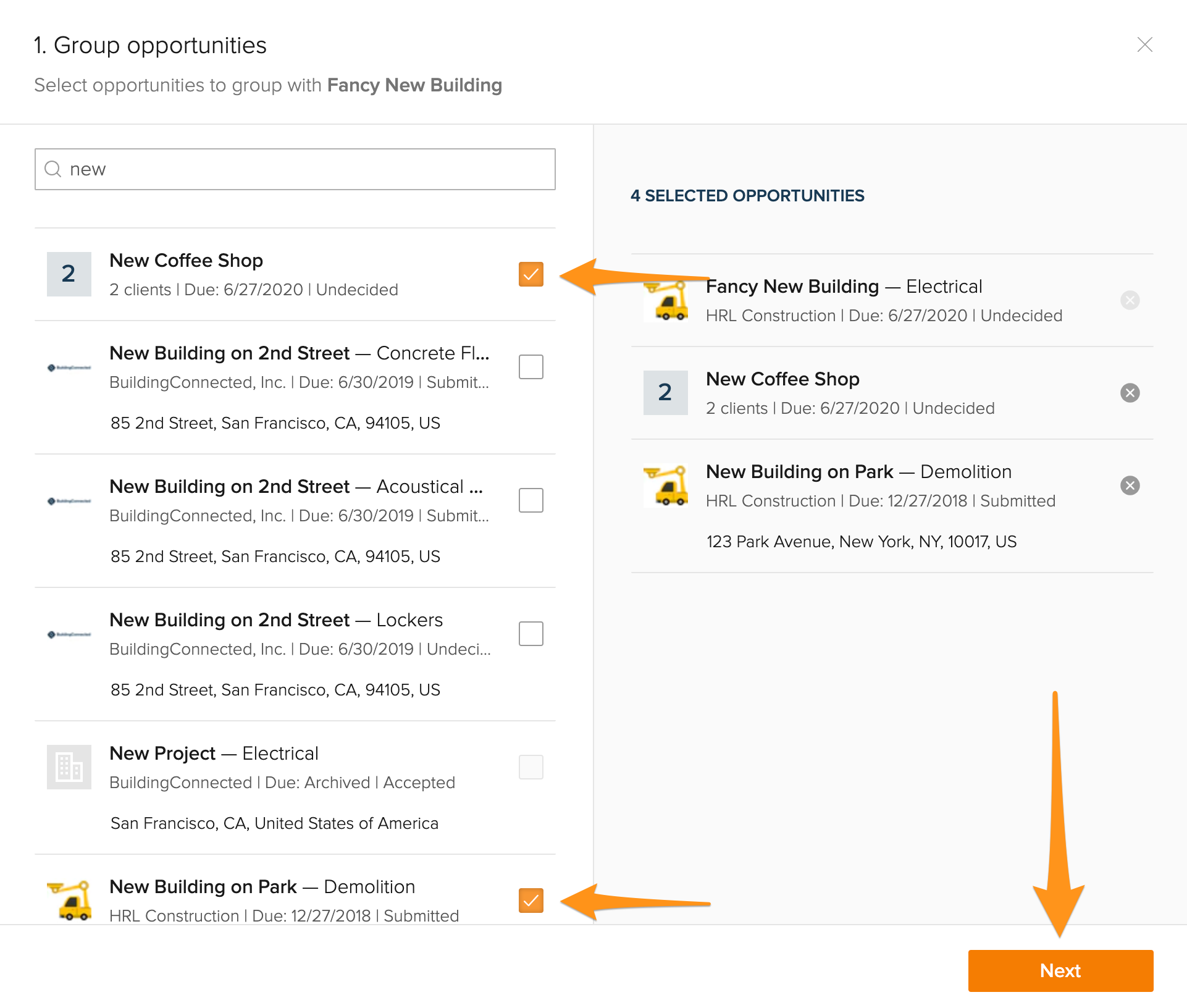Click into the search field containing 'new'
The height and width of the screenshot is (1008, 1187).
pos(309,169)
